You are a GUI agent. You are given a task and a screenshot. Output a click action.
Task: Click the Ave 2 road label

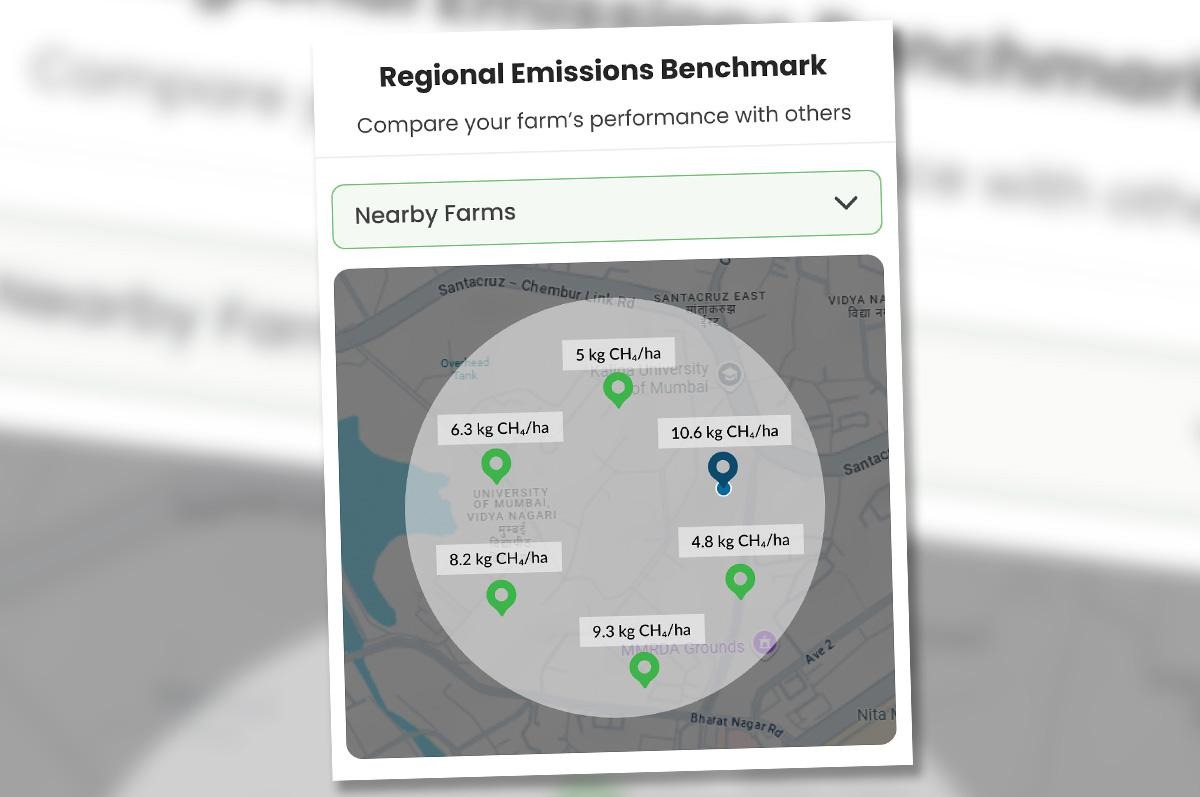tap(819, 653)
